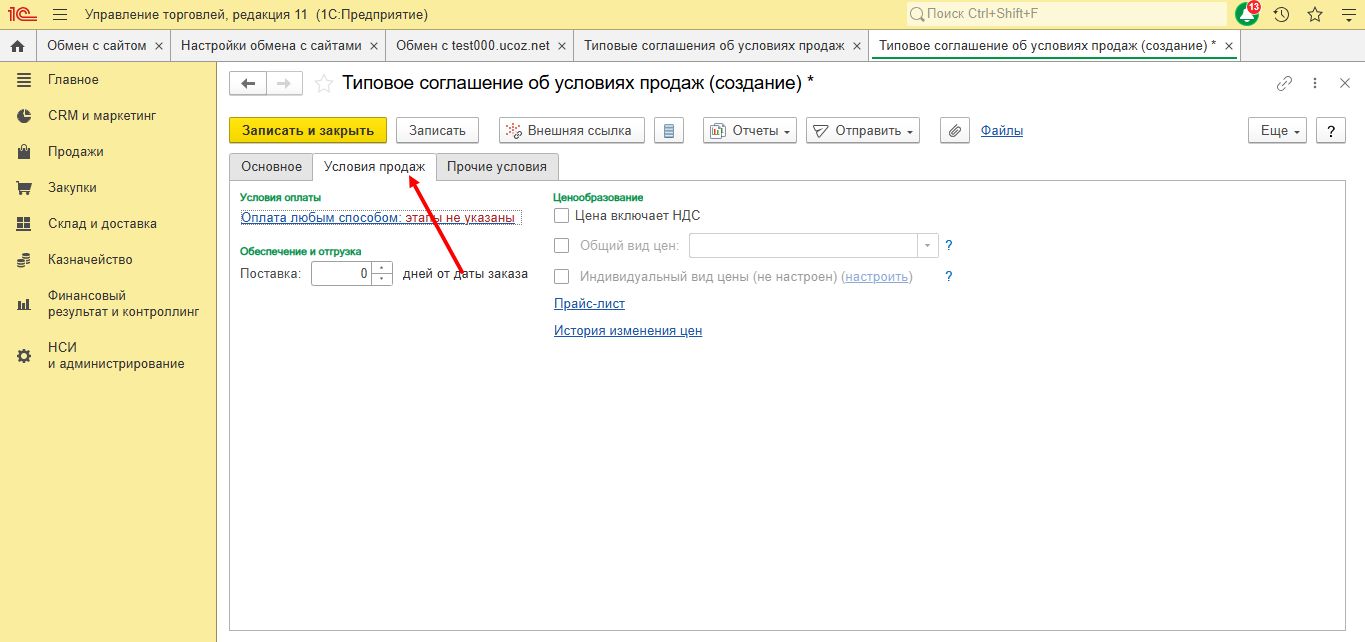
Task: Add form to favorites with star icon
Action: click(x=324, y=84)
